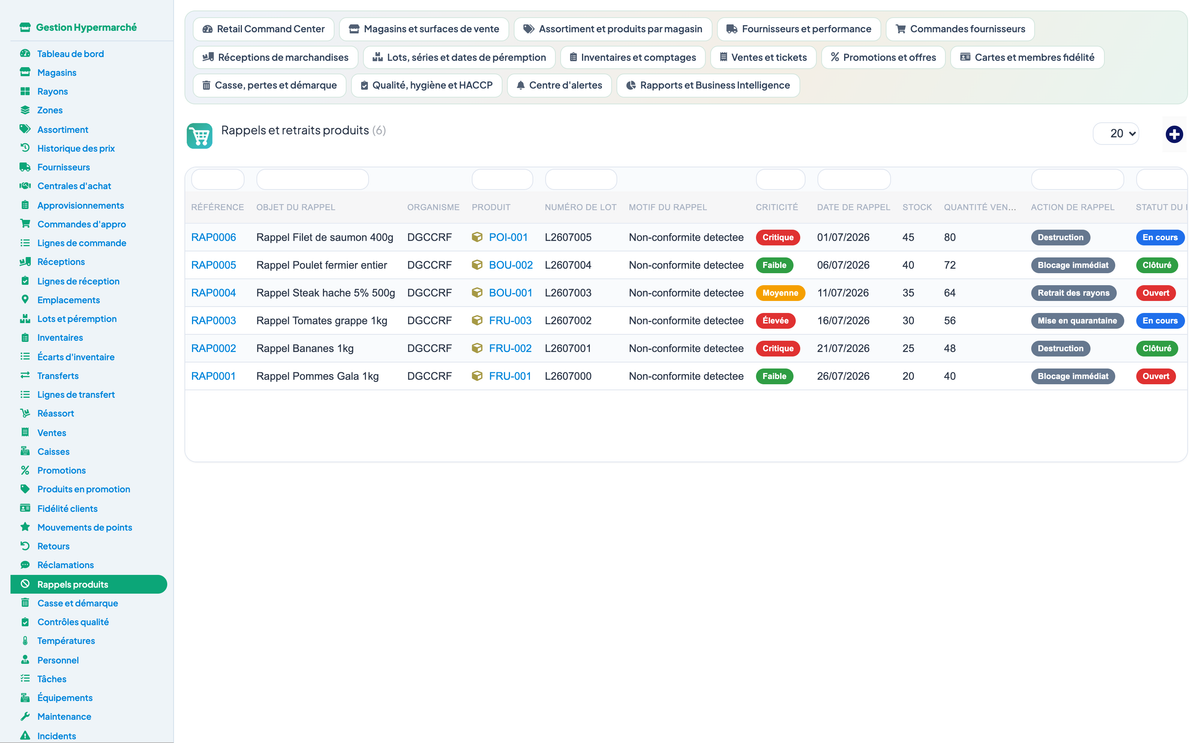
Task: Open Retail Command Center tab
Action: pos(263,29)
